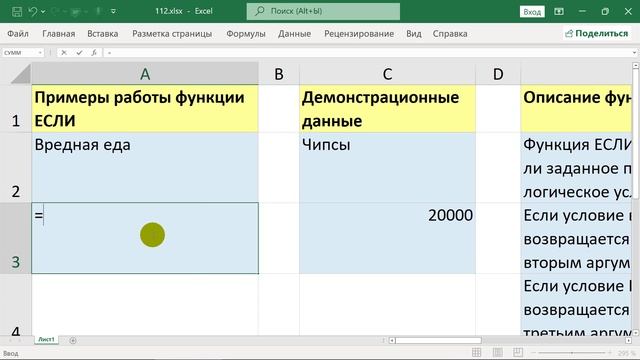Click the Select All corner triangle

click(20, 74)
